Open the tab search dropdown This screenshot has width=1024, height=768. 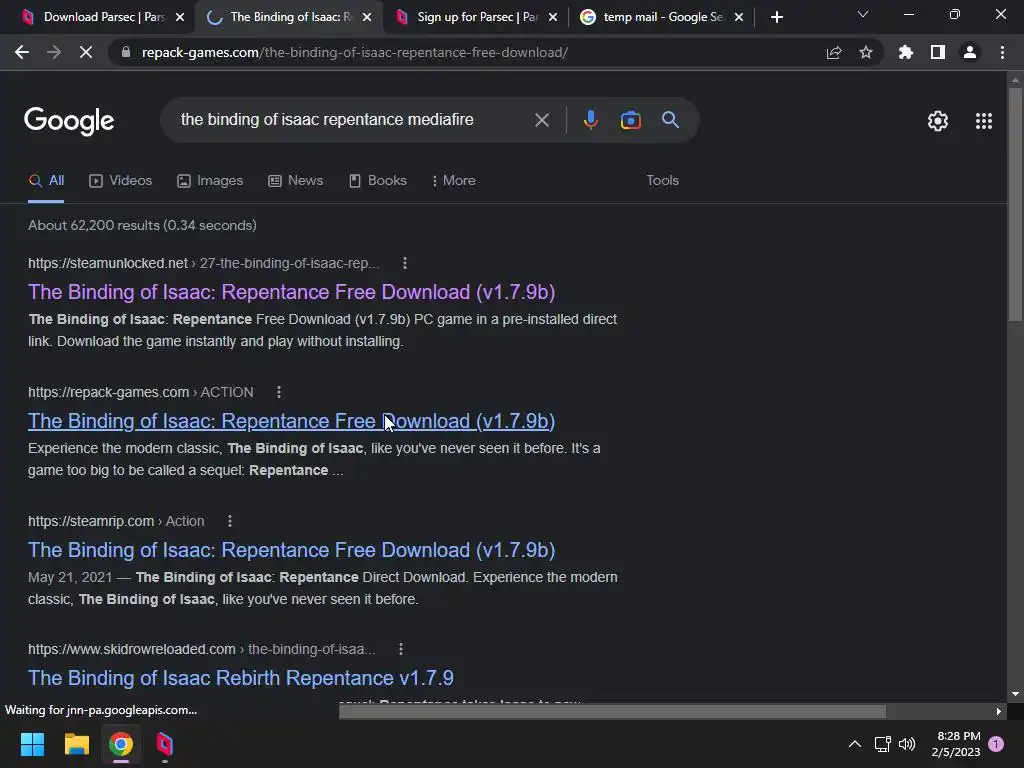tap(863, 14)
